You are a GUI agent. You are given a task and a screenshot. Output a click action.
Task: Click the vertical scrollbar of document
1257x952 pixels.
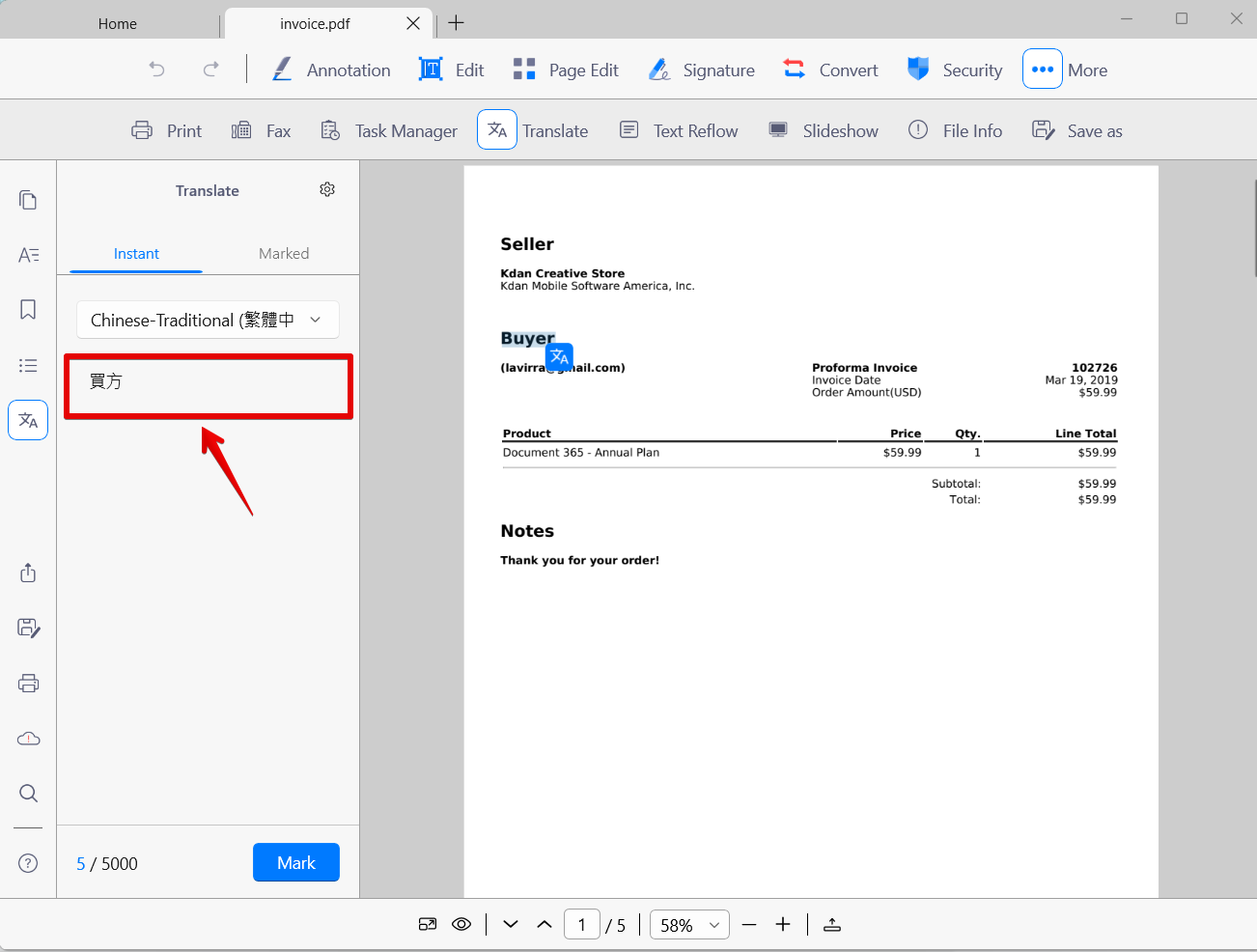pyautogui.click(x=1253, y=227)
